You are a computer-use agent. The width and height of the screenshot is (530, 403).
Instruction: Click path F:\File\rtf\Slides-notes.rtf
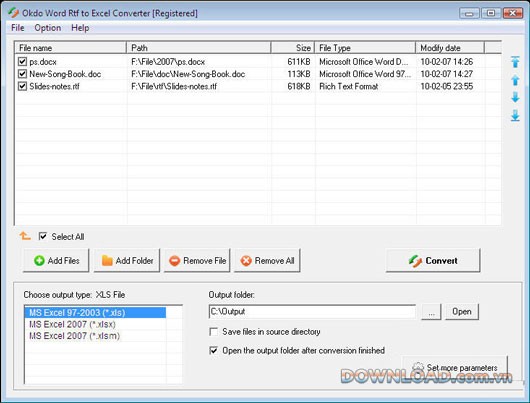(x=174, y=86)
